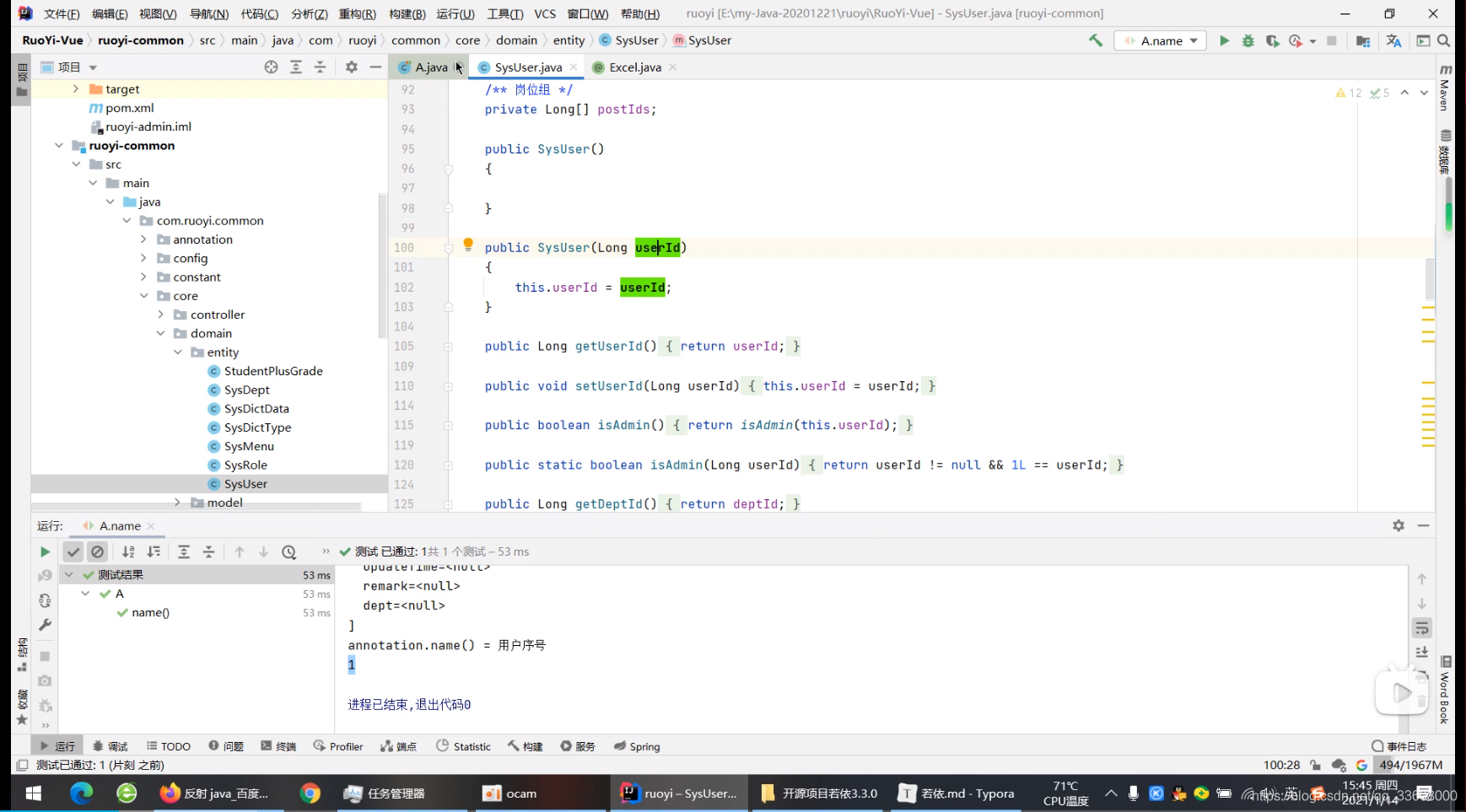The width and height of the screenshot is (1466, 812).
Task: Open the VCS menu
Action: pyautogui.click(x=545, y=13)
